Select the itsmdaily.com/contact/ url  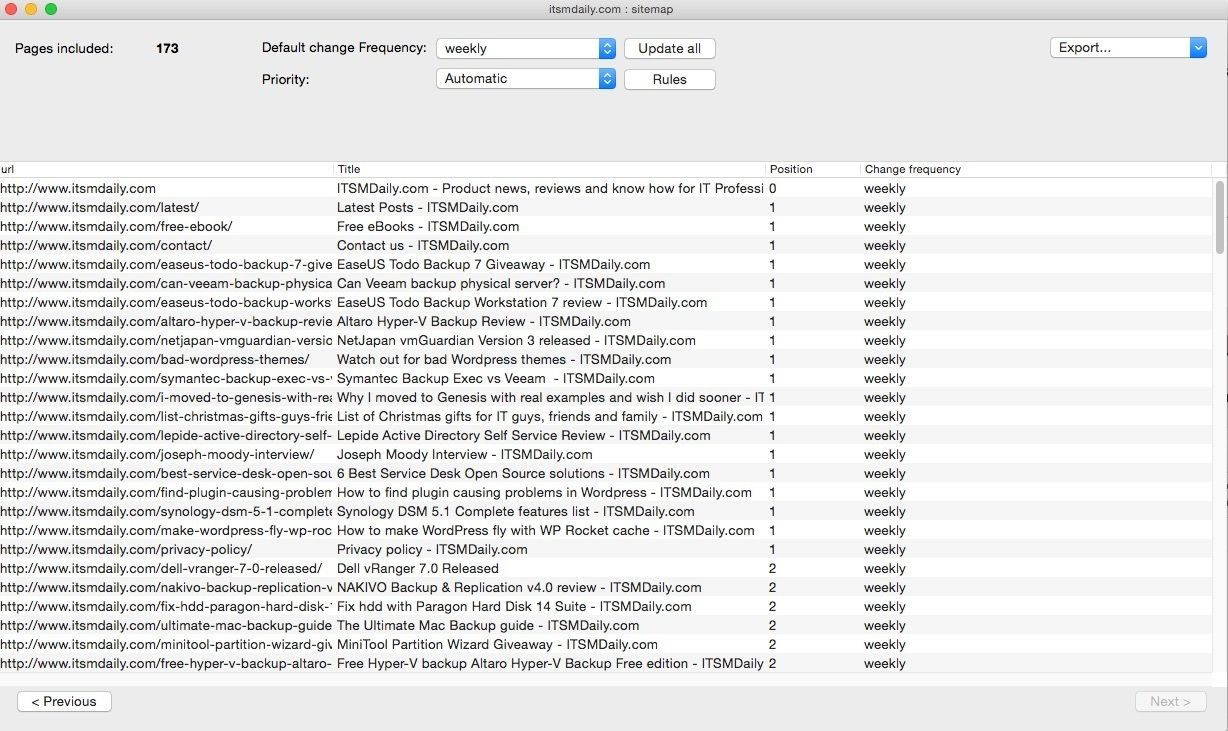coord(106,245)
